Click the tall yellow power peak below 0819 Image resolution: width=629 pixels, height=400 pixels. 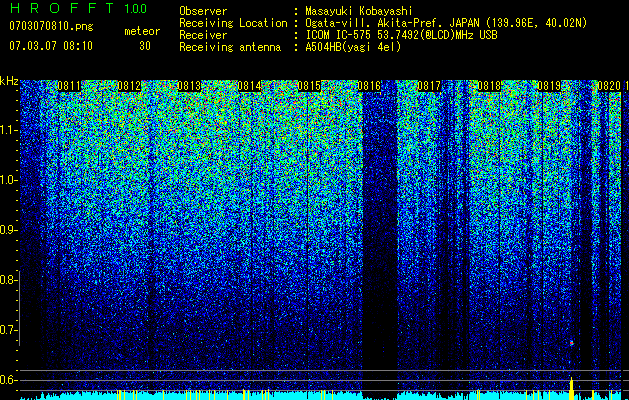[x=572, y=388]
